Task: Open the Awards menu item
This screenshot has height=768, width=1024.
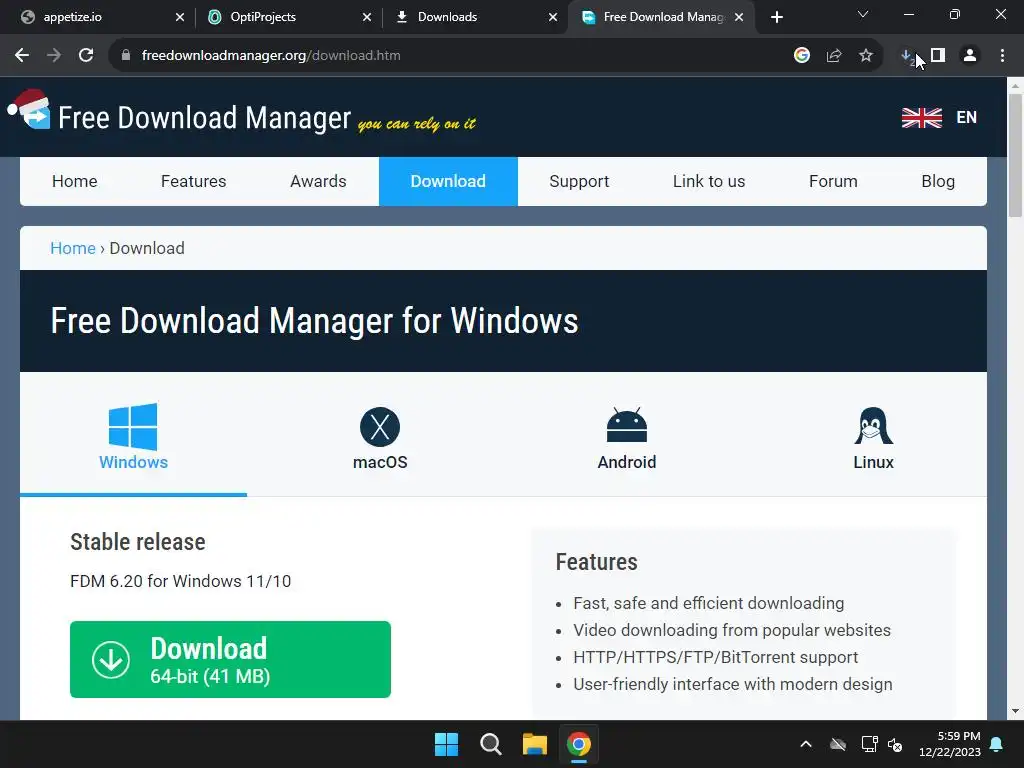Action: pyautogui.click(x=318, y=181)
